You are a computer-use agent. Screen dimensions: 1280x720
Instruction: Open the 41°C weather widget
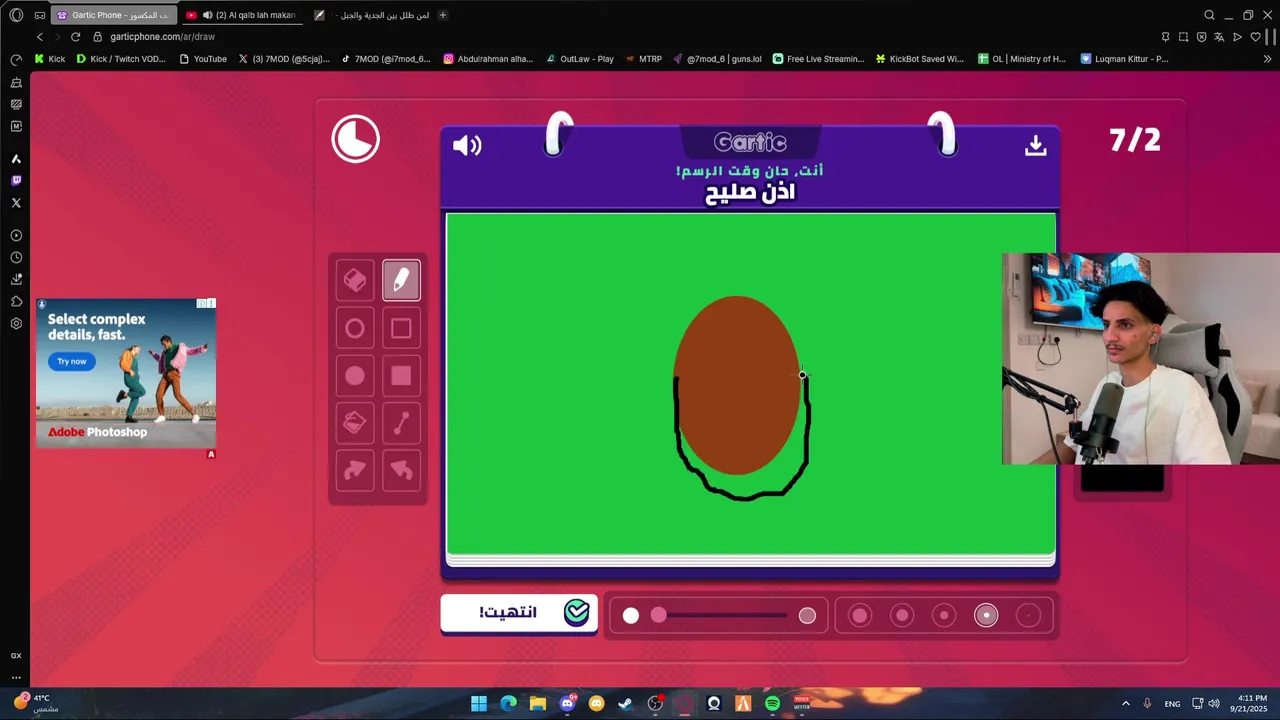coord(35,703)
